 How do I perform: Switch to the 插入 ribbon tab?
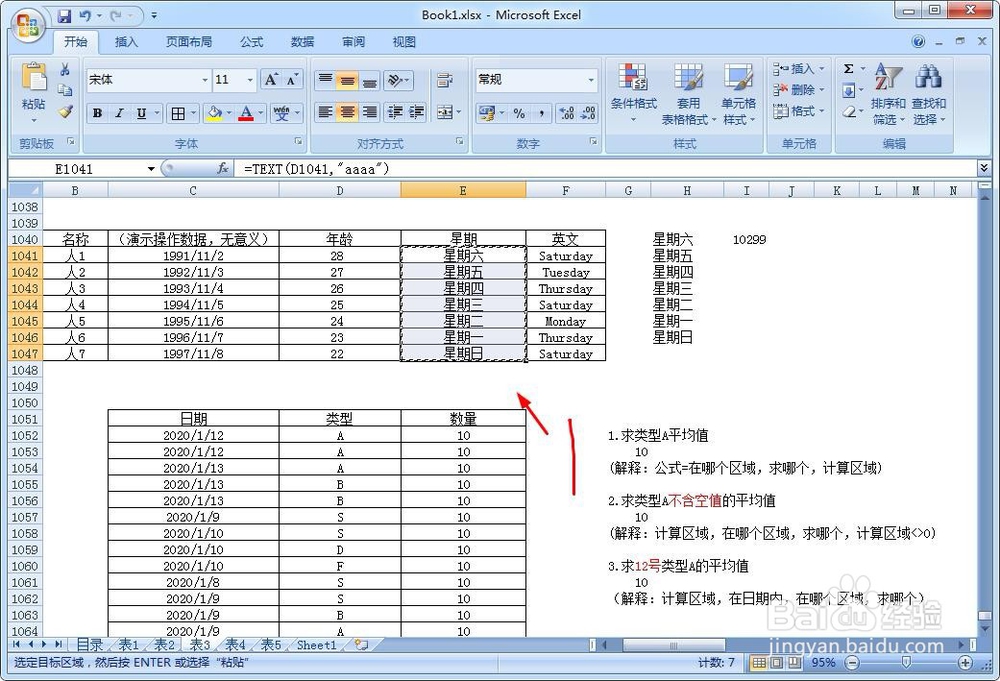pyautogui.click(x=126, y=42)
